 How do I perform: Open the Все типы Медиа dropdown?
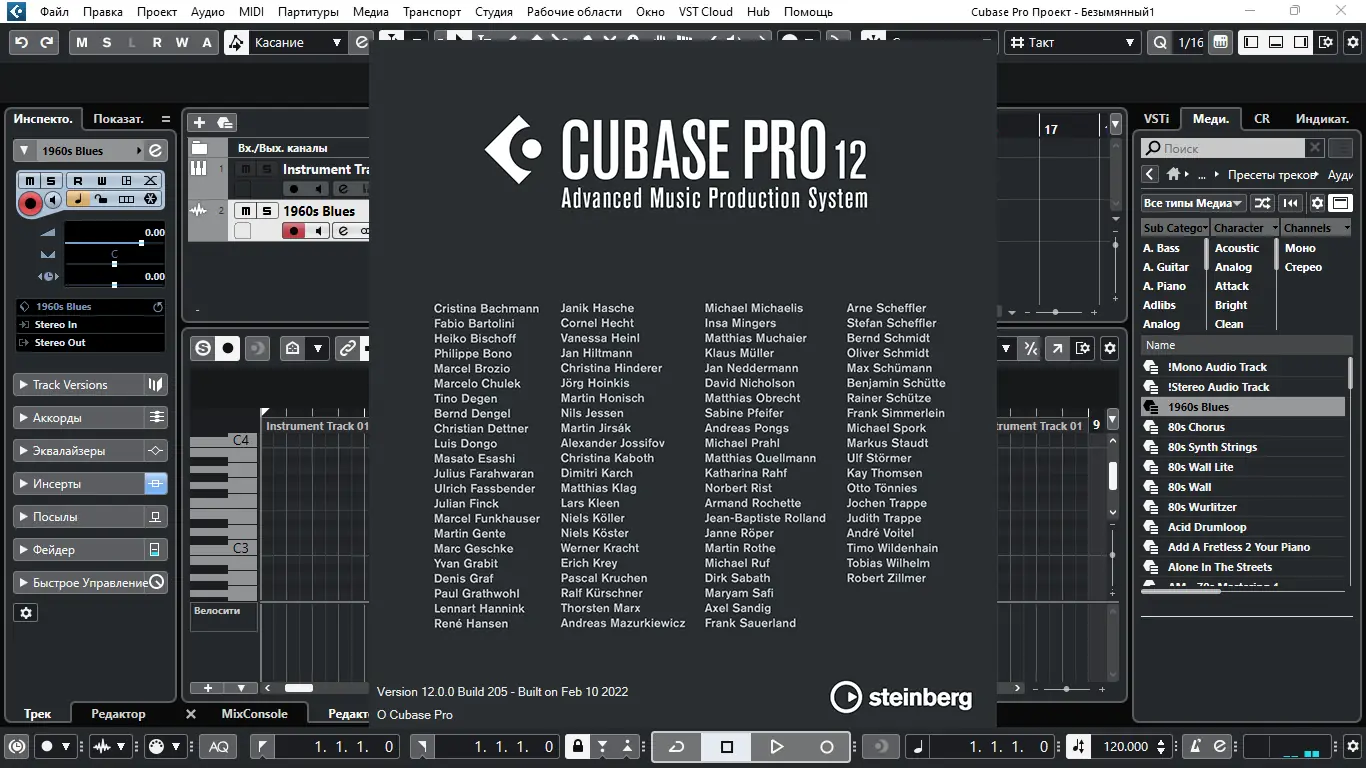tap(1194, 203)
